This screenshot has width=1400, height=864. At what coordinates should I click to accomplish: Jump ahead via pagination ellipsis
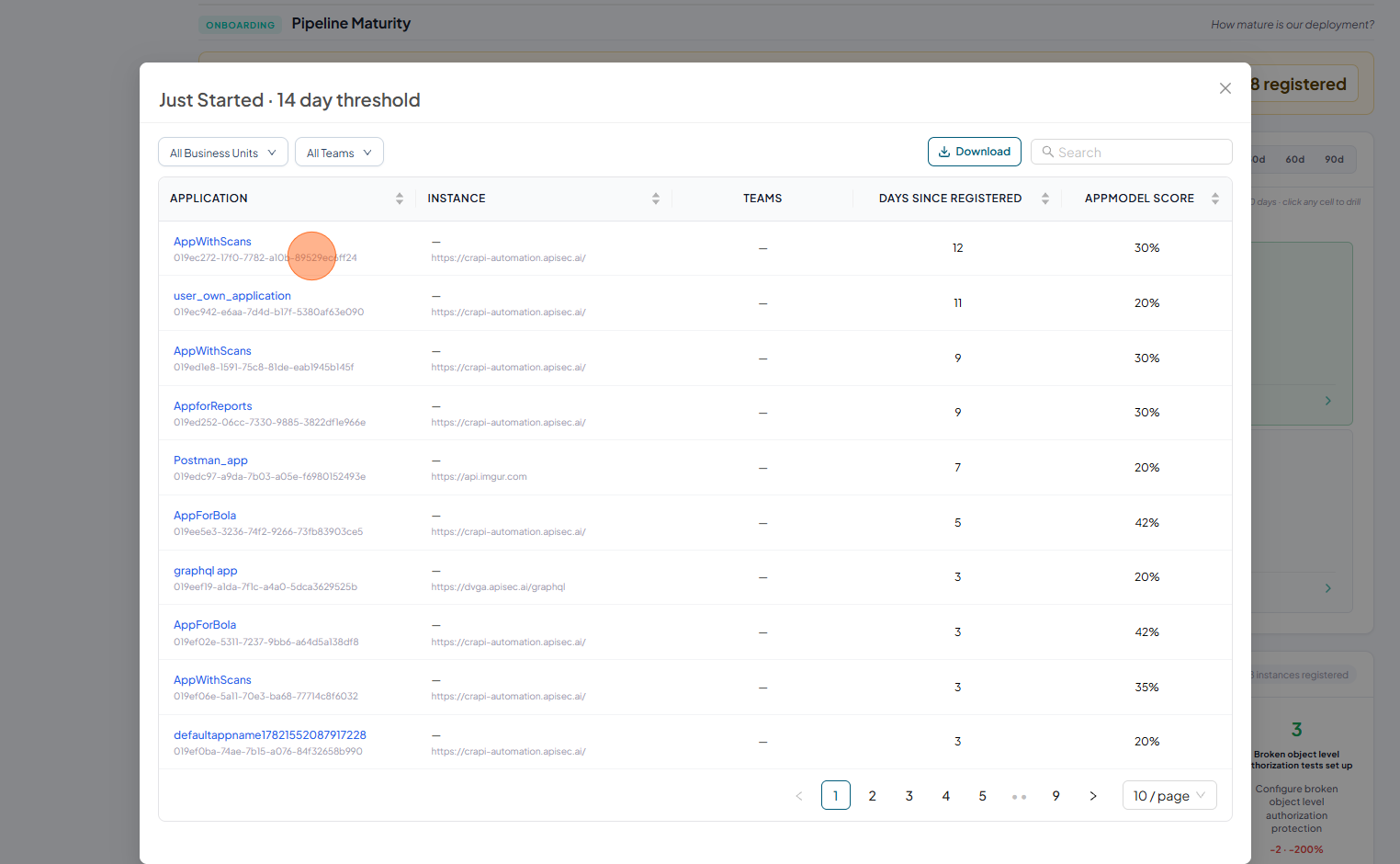1020,796
